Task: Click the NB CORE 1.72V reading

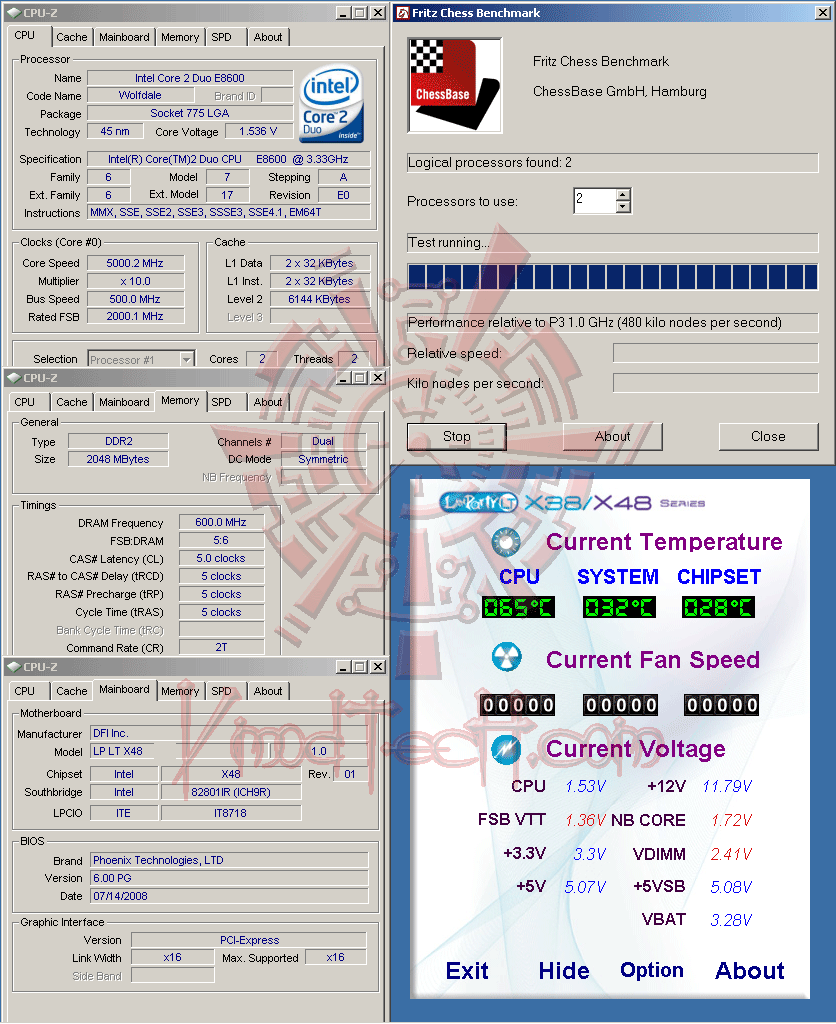Action: tap(732, 820)
